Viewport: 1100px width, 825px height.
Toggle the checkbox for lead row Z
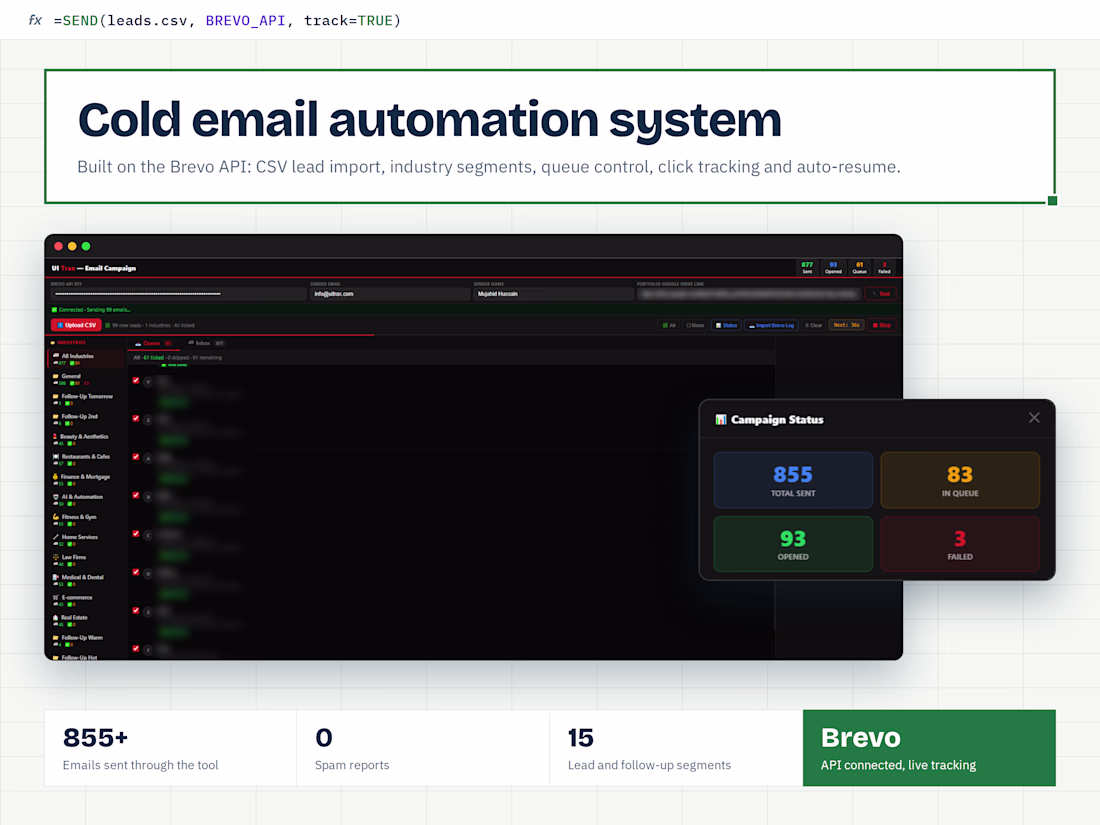[135, 419]
